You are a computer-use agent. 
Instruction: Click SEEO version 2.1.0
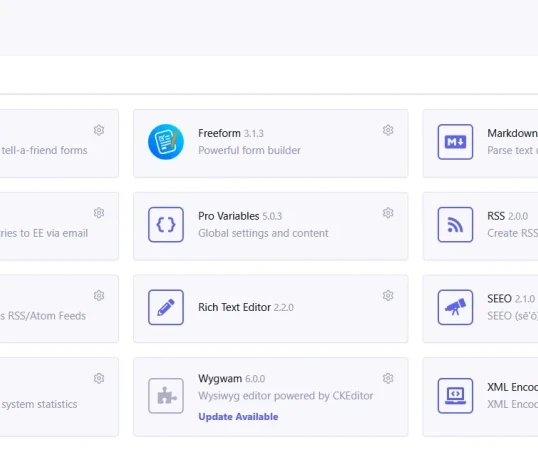tap(525, 299)
